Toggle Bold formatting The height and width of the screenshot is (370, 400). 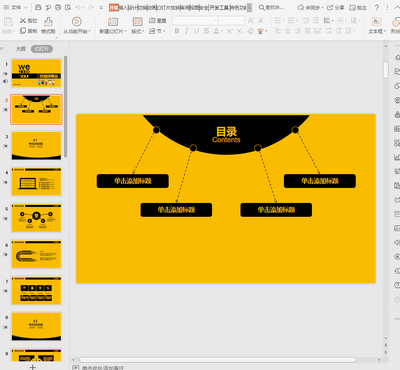177,31
